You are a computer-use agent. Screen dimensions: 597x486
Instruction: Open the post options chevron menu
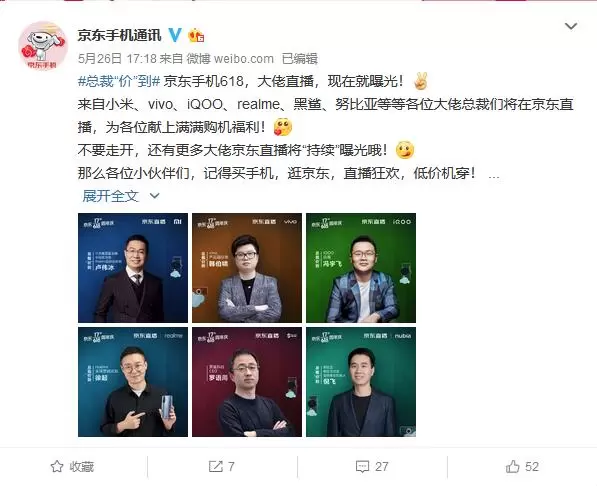[x=571, y=26]
